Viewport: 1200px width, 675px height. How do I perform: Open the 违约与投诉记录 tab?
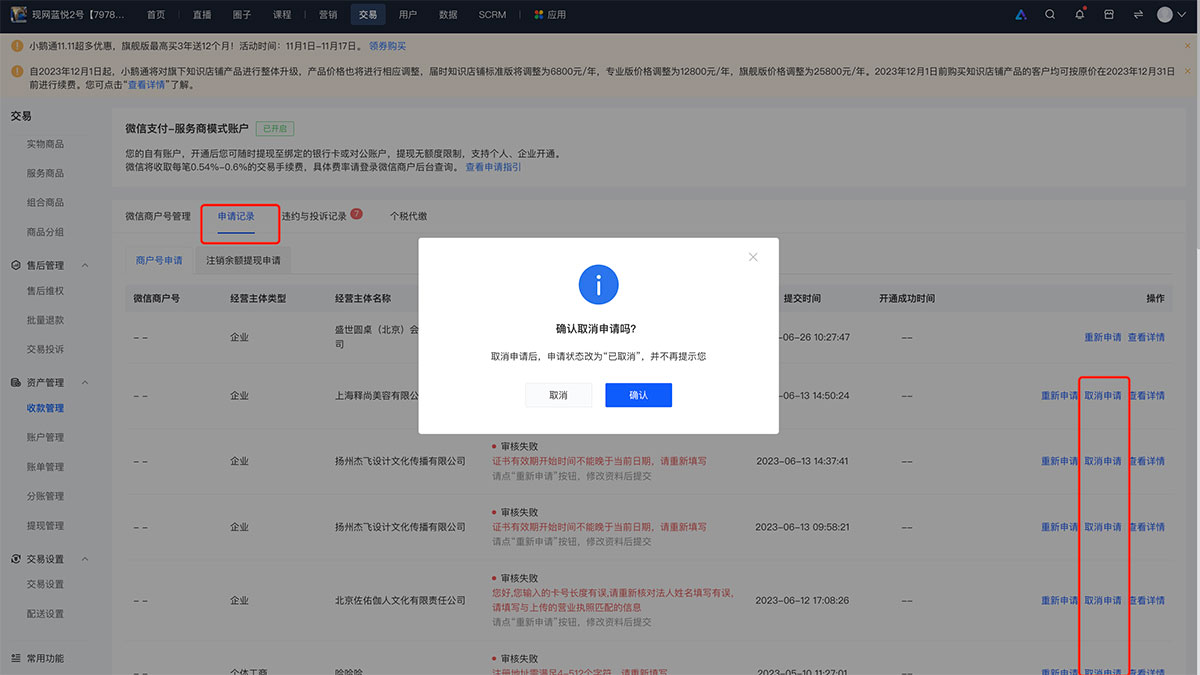[x=314, y=216]
